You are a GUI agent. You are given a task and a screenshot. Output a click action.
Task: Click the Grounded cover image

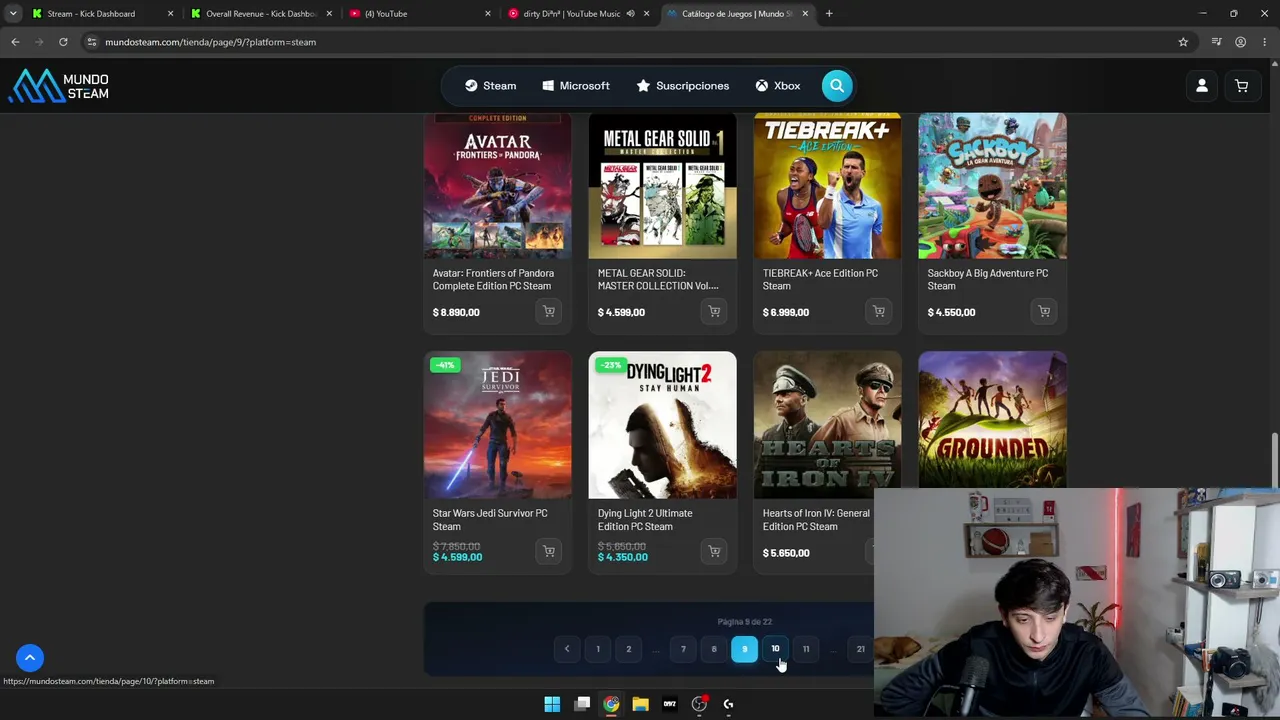point(992,420)
